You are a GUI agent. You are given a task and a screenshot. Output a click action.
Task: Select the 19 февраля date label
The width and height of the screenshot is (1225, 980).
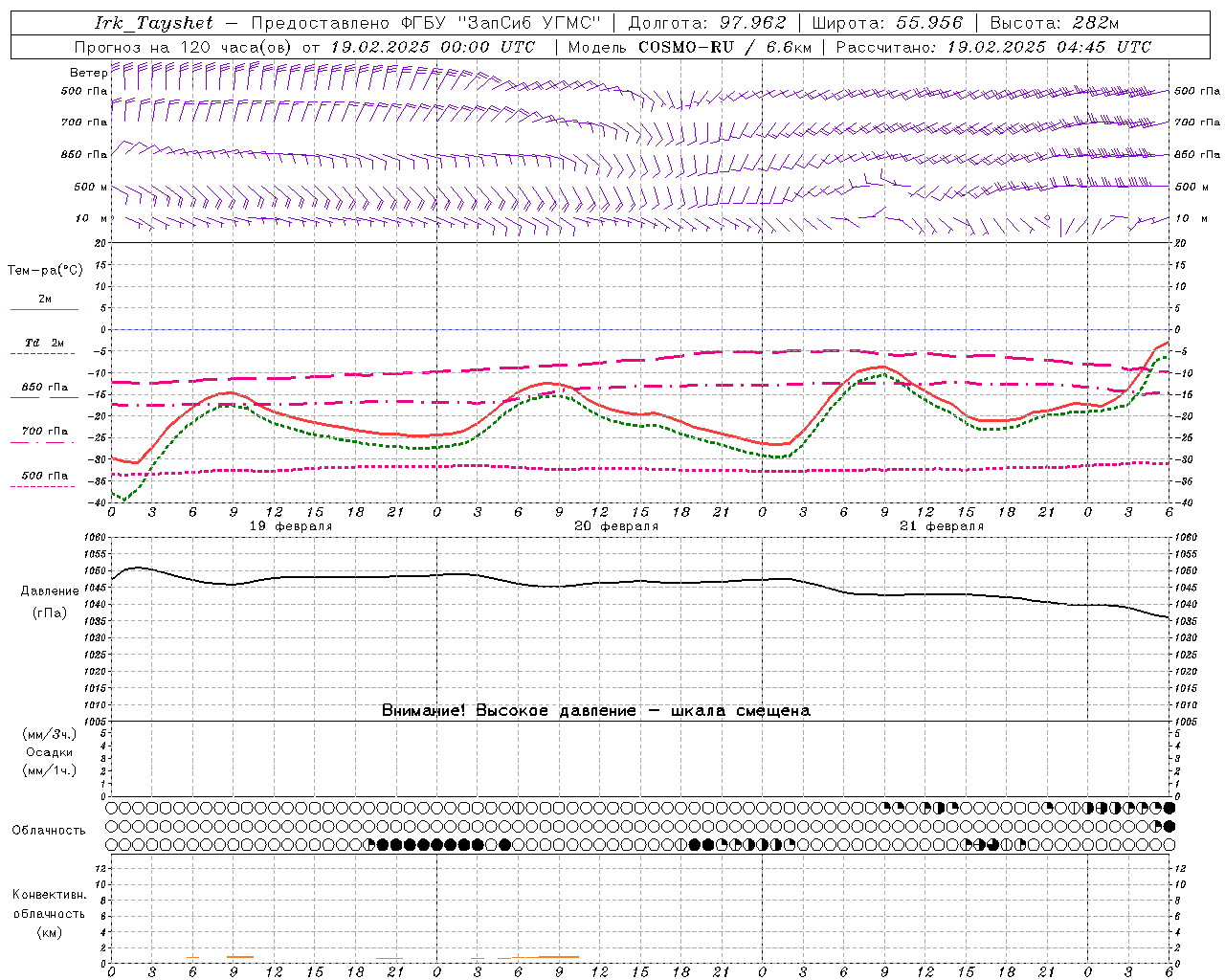[291, 526]
